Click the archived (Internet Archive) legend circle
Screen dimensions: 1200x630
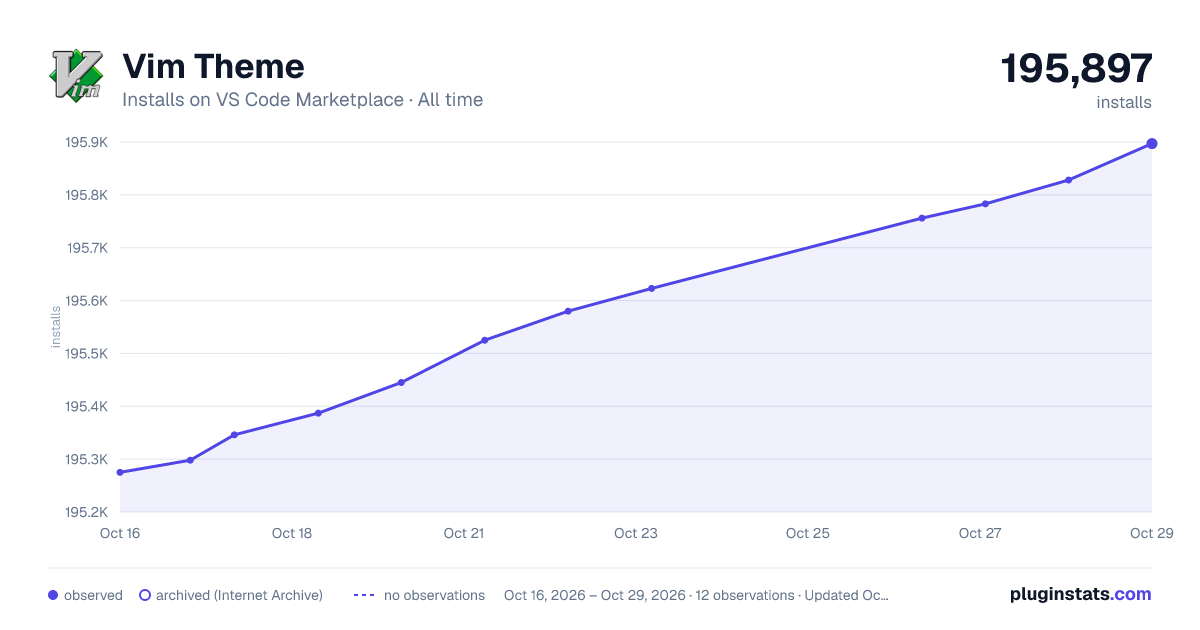144,595
